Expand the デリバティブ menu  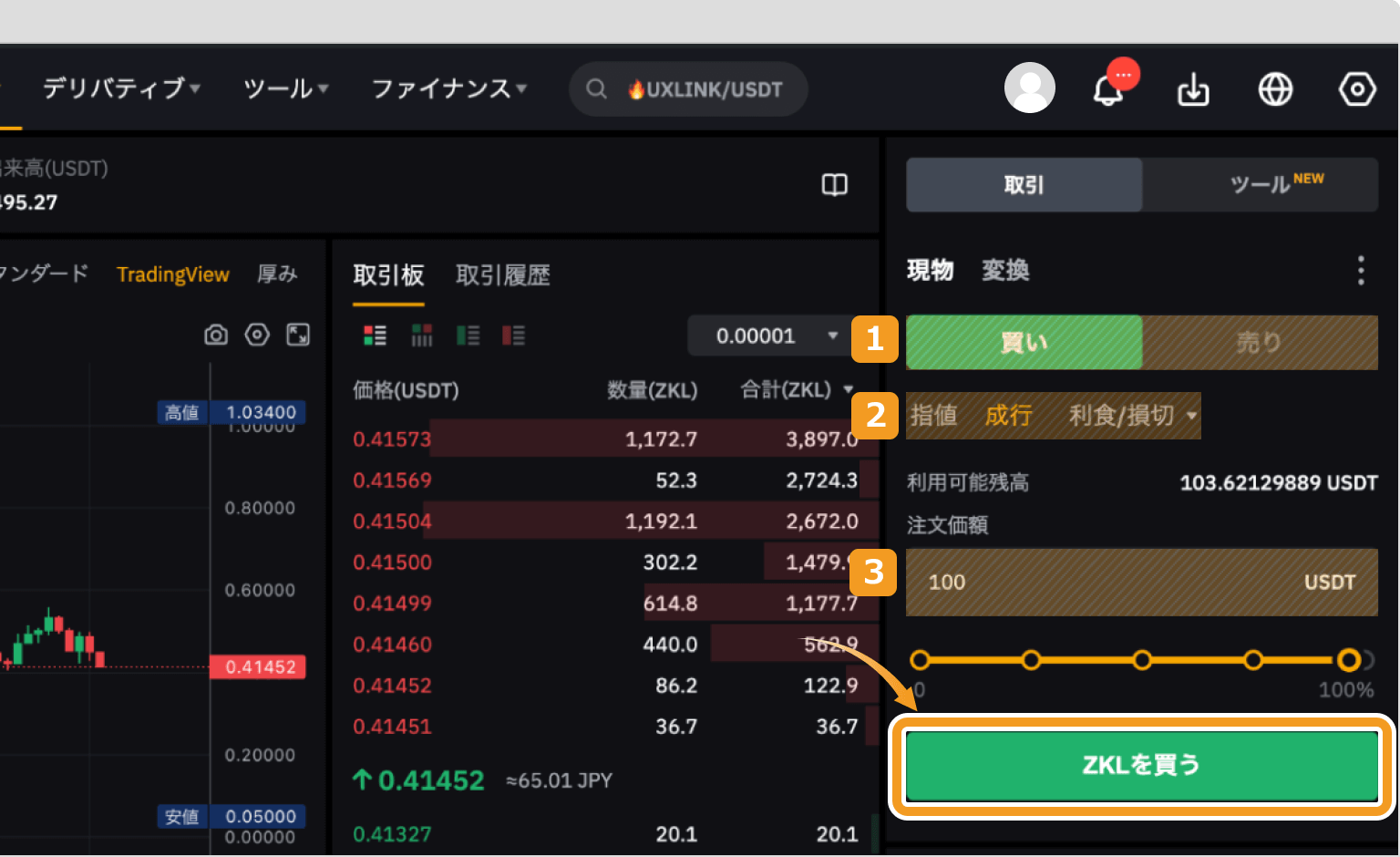click(121, 88)
